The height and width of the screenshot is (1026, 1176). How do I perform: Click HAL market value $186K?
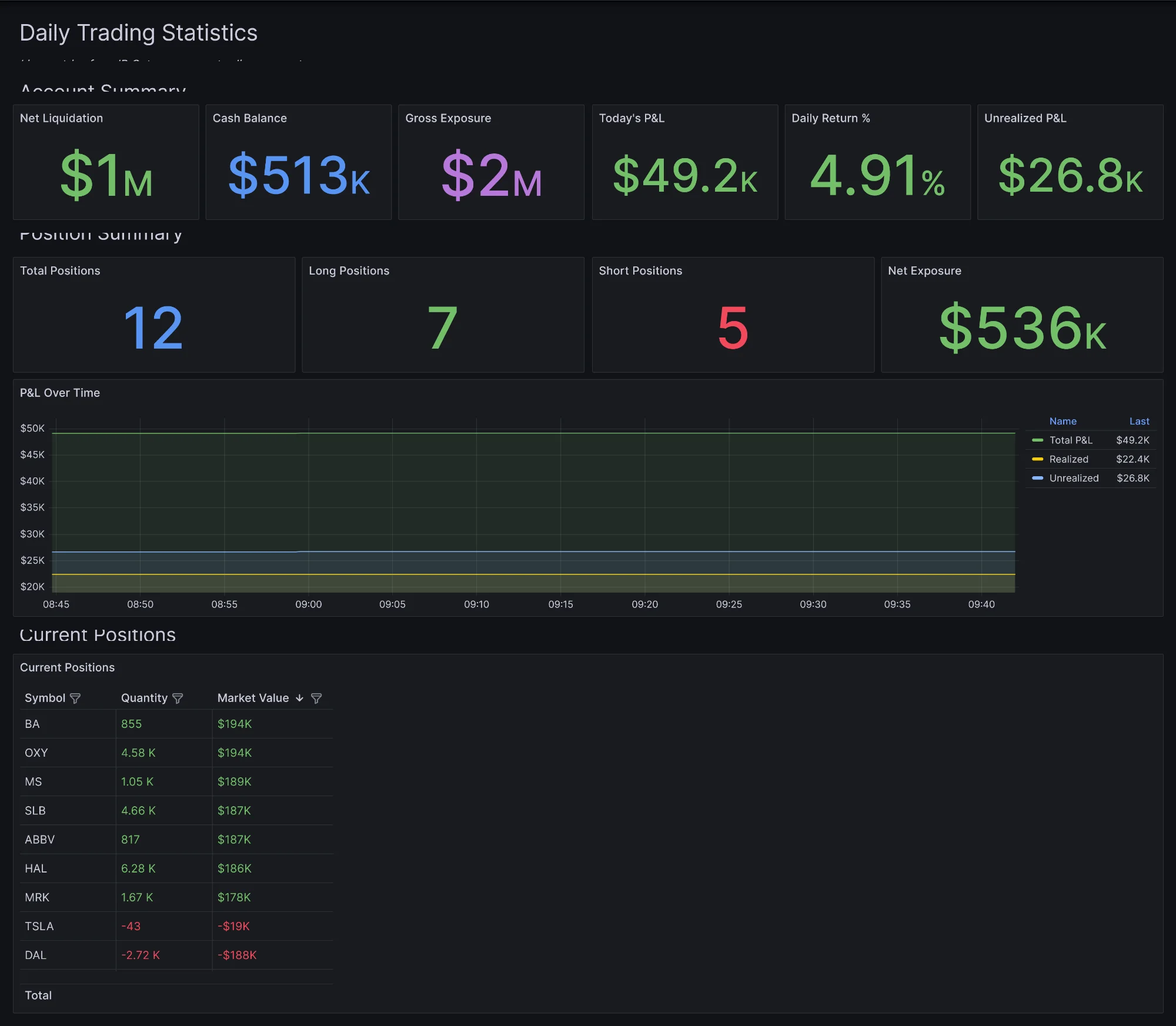pyautogui.click(x=234, y=868)
